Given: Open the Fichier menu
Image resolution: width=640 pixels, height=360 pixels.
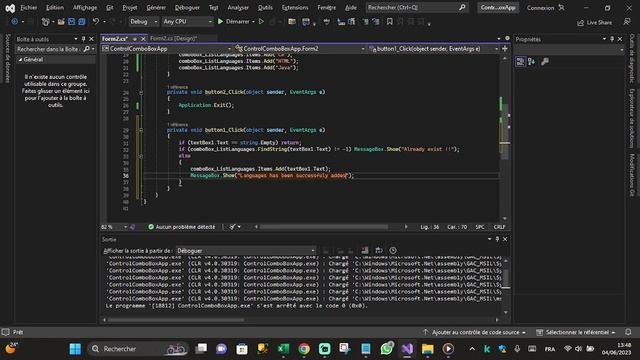Looking at the screenshot, I should click(x=29, y=8).
